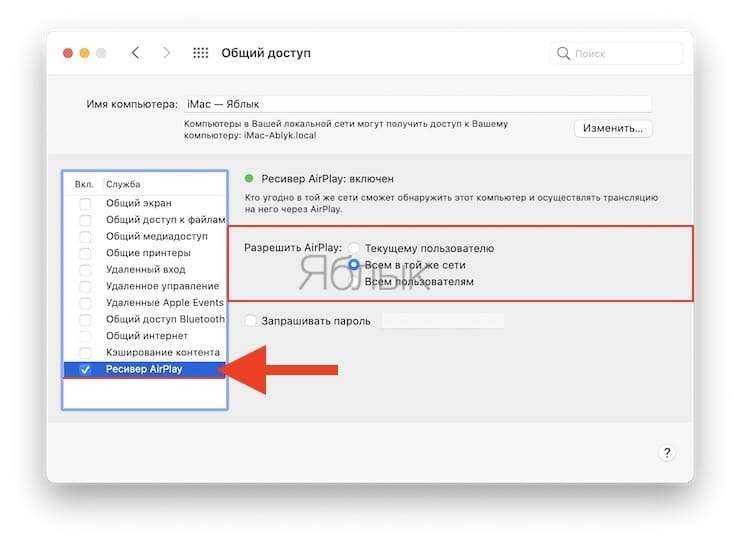
Task: Select the Общий доступ Bluetooth row
Action: (145, 319)
